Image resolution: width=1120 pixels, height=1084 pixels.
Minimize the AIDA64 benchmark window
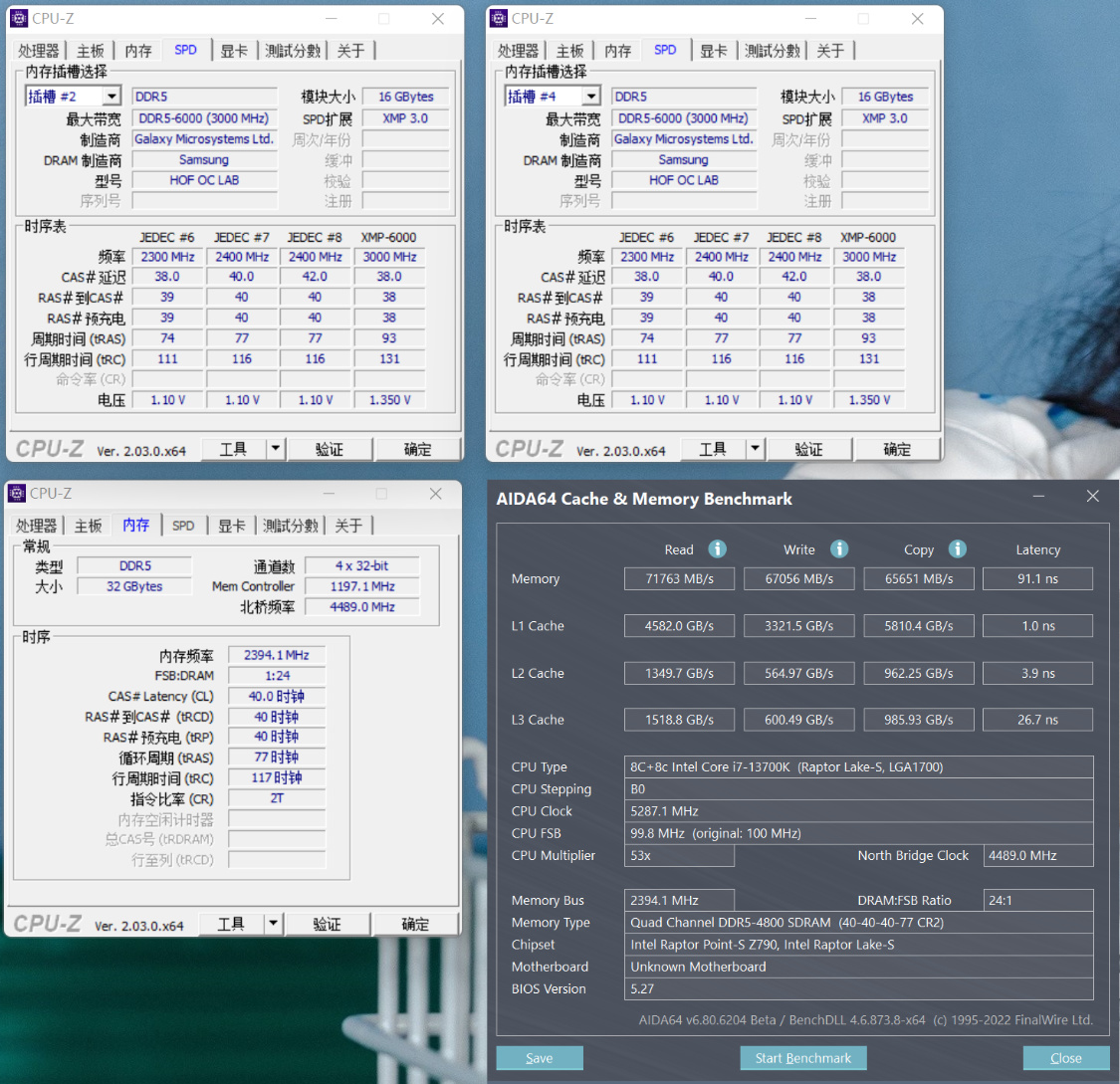point(1038,497)
